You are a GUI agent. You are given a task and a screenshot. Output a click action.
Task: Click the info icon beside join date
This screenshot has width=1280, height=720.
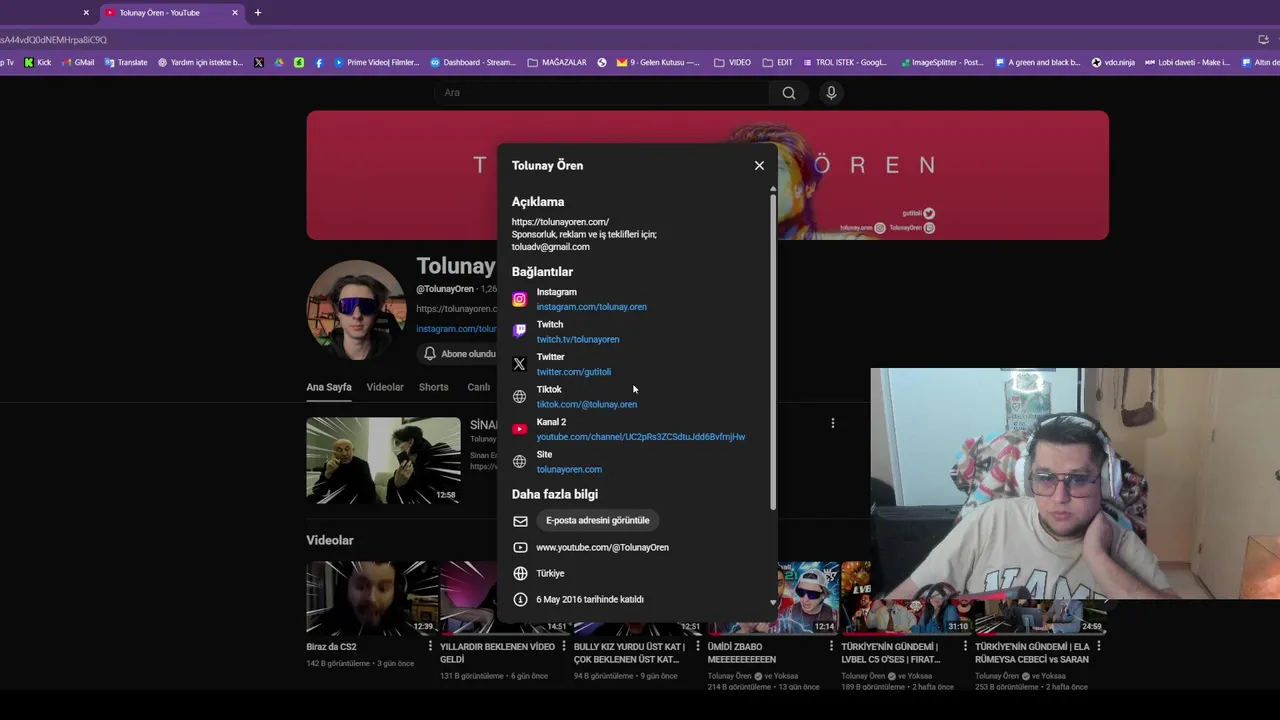click(x=520, y=599)
